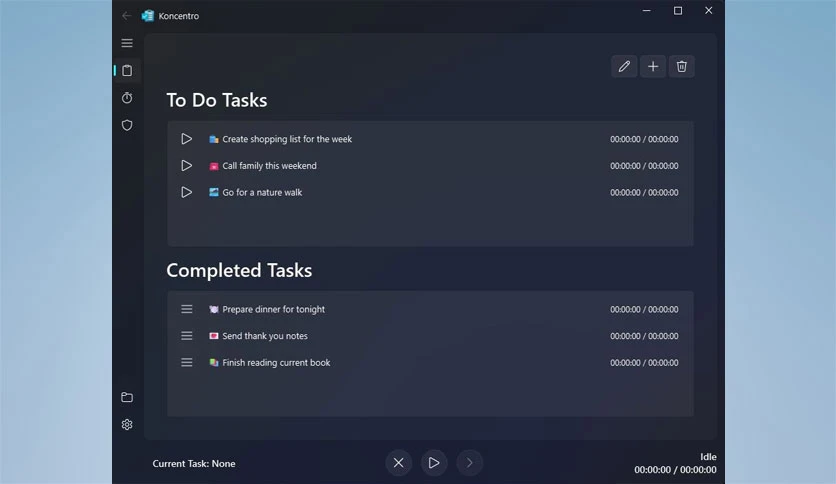Click 'Send thank you notes' envelope emoji

coord(214,336)
